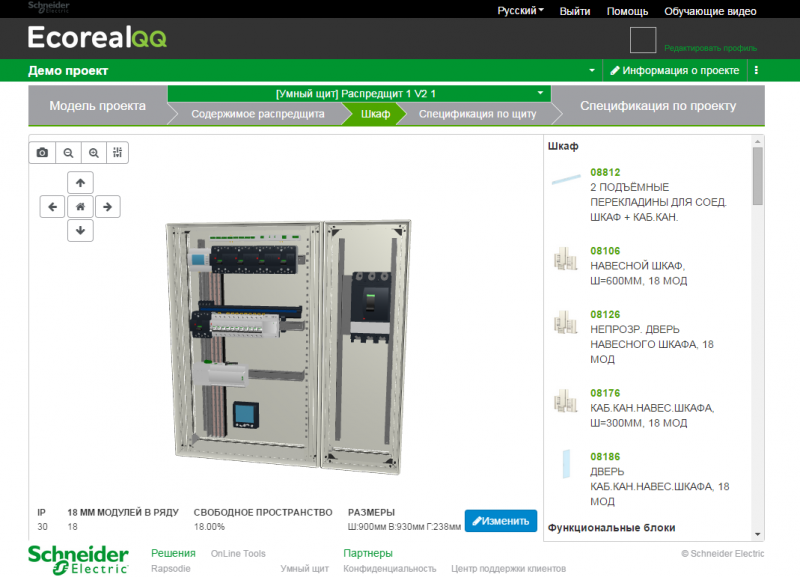
Task: Click the Партнеры footer link
Action: pyautogui.click(x=368, y=553)
